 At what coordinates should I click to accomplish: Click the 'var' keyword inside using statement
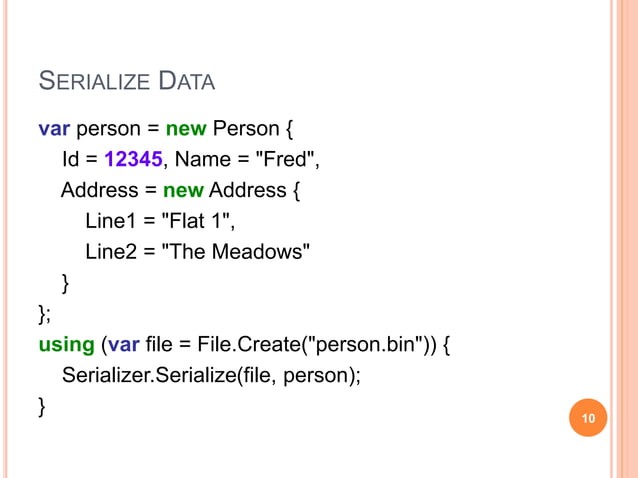point(124,345)
